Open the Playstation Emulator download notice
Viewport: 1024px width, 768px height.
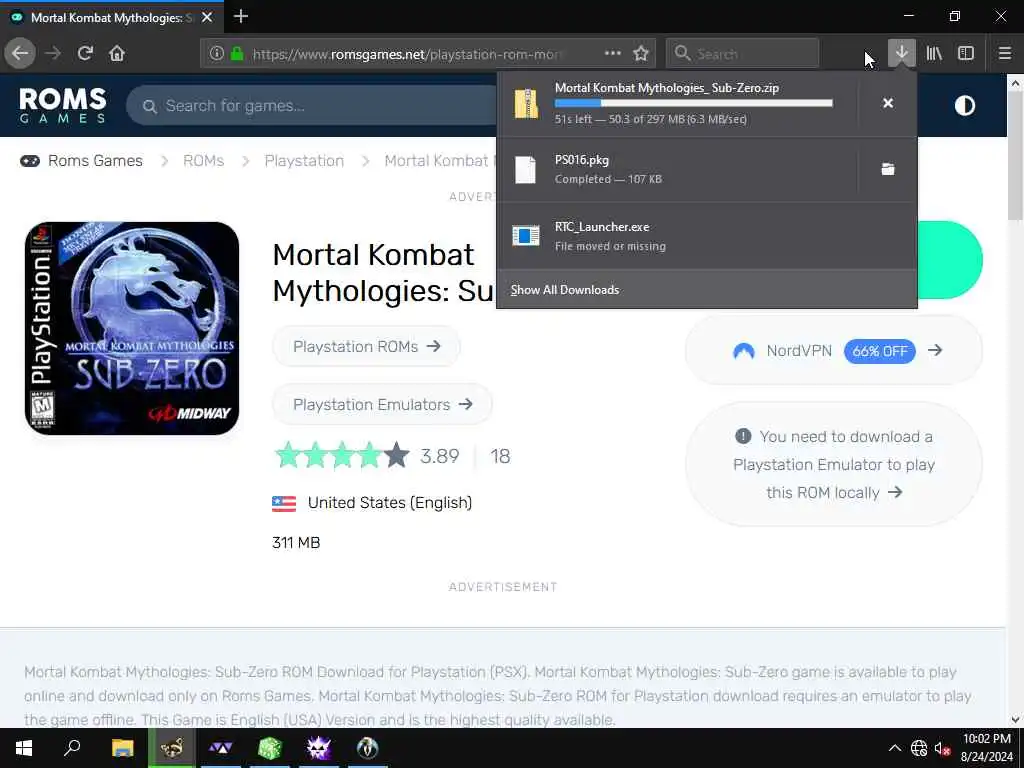coord(834,464)
